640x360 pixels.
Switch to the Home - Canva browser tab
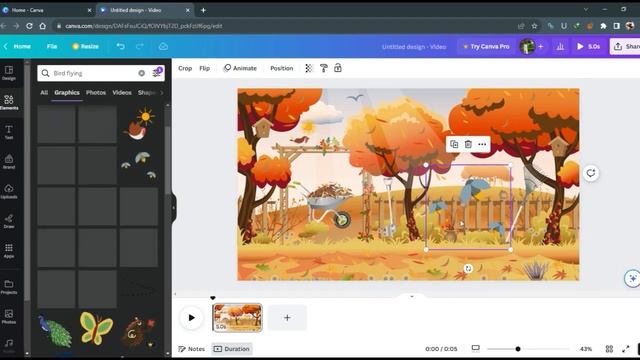47,10
